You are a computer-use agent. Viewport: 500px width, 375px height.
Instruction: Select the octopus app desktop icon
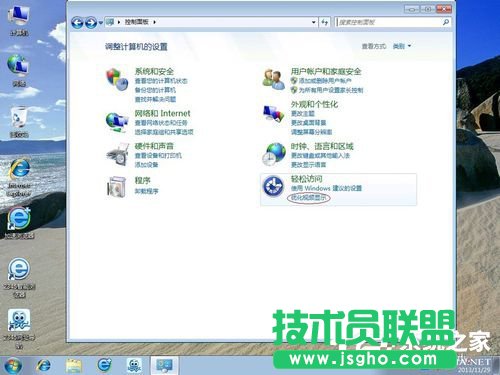click(19, 328)
